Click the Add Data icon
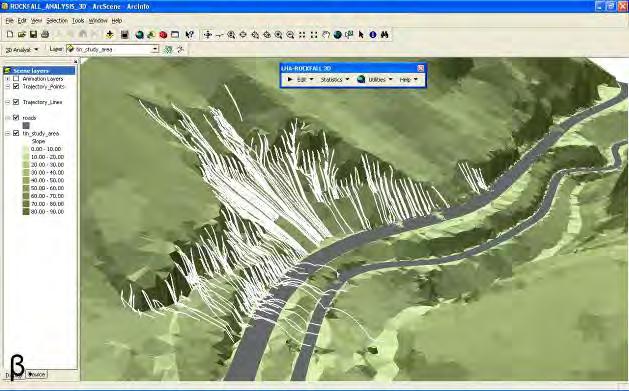 (x=110, y=35)
